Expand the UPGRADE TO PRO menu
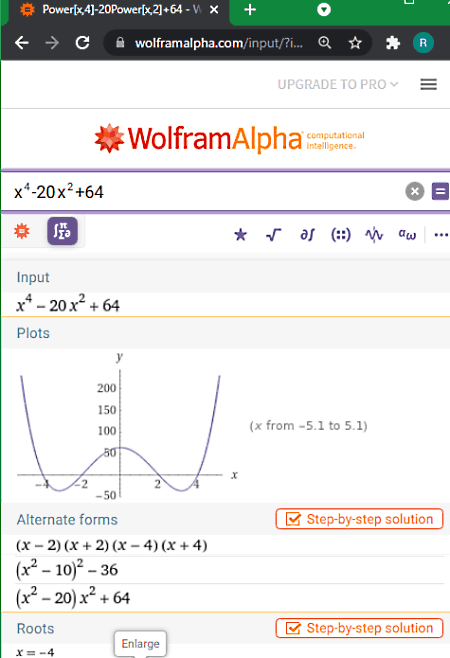 (338, 84)
